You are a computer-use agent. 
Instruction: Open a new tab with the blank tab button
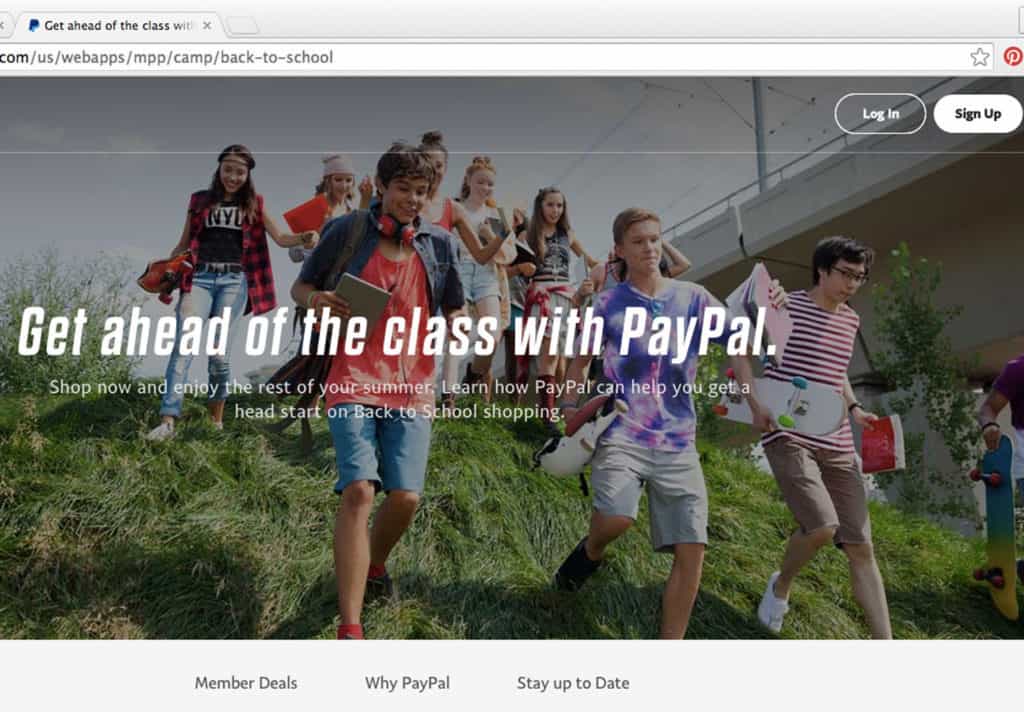pyautogui.click(x=242, y=26)
